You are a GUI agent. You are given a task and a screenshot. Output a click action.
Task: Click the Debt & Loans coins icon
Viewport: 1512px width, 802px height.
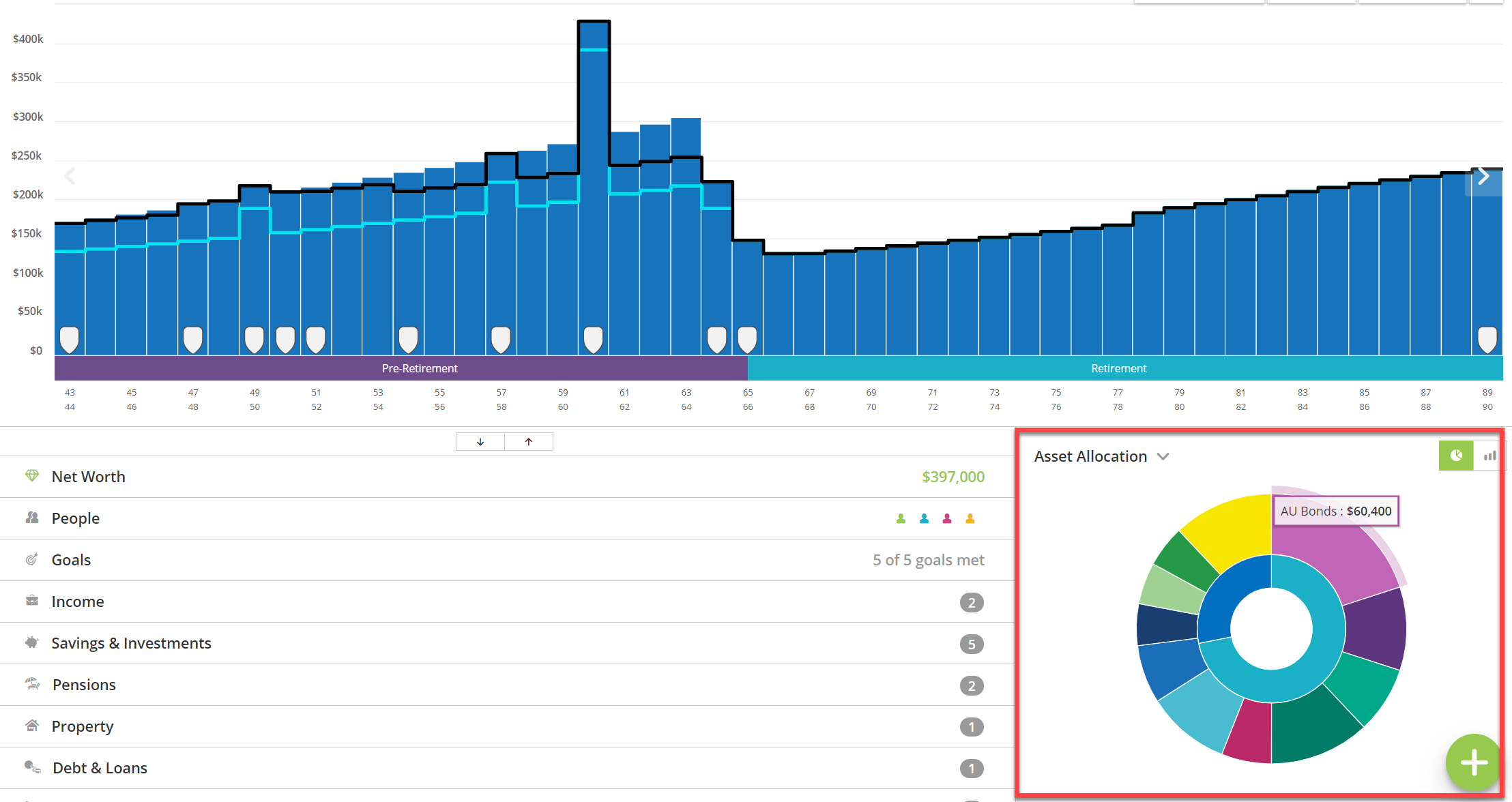coord(32,767)
